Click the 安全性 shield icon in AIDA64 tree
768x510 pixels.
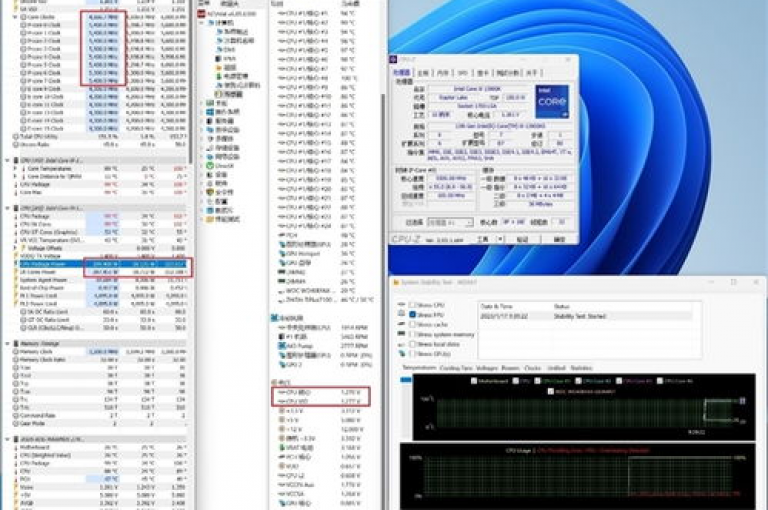tap(210, 192)
